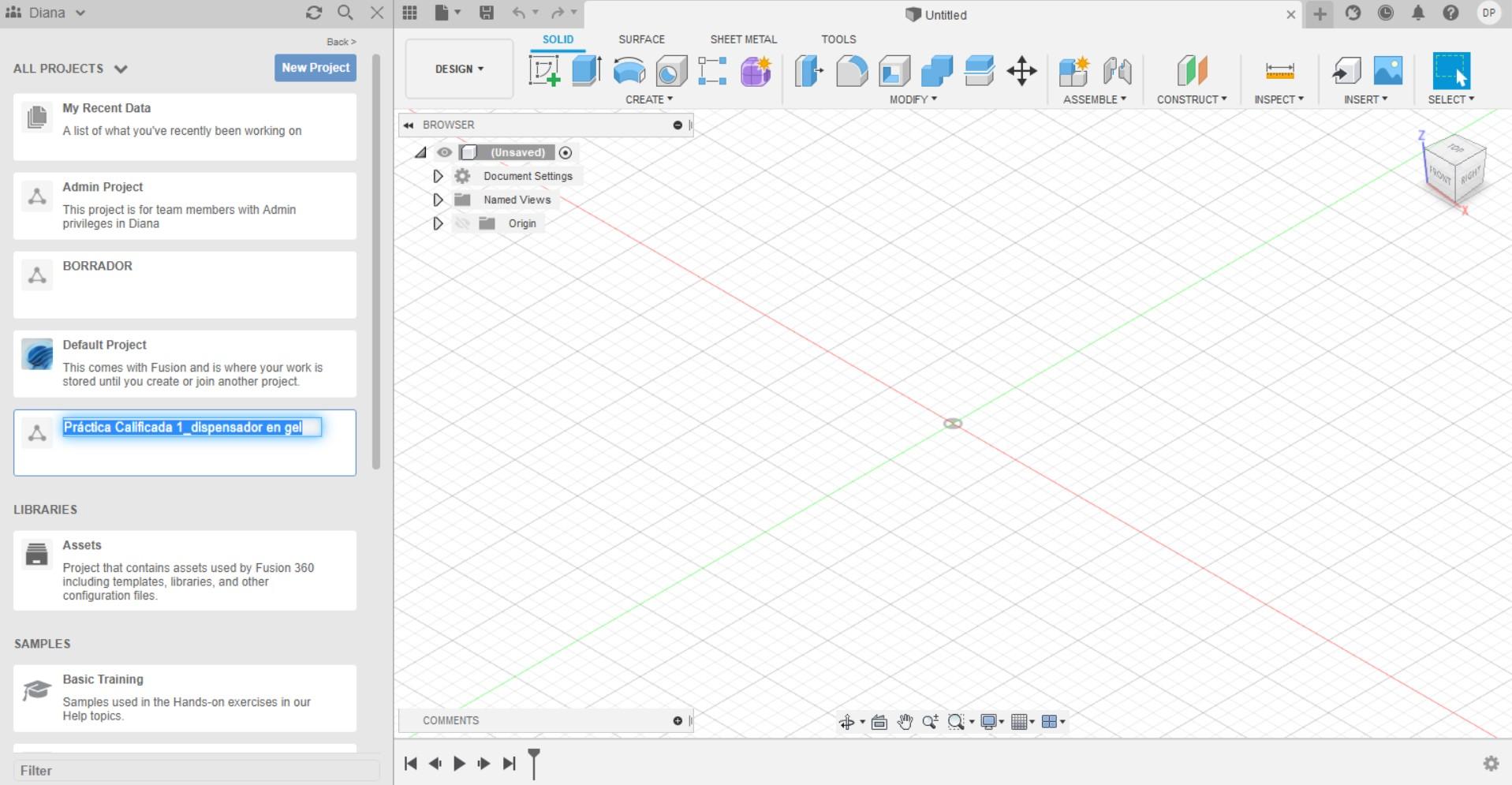Select the Joint tool

coord(1117,71)
